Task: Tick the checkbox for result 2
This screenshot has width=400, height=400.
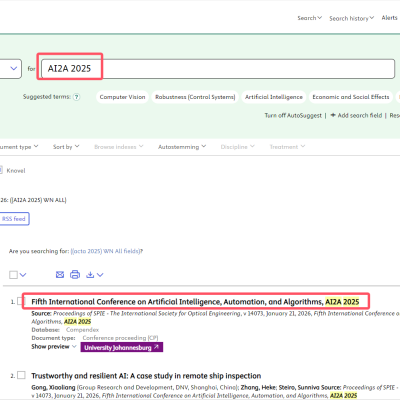Action: pyautogui.click(x=21, y=375)
